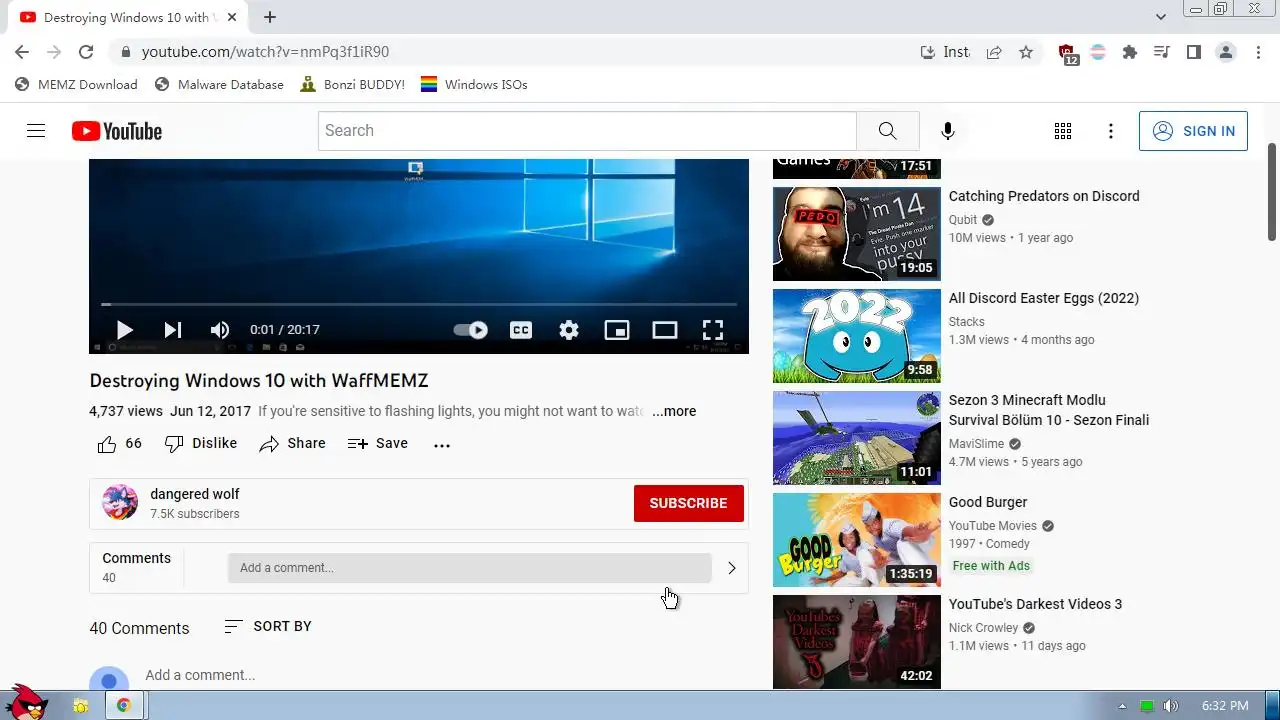Click the URL address bar

(515, 52)
